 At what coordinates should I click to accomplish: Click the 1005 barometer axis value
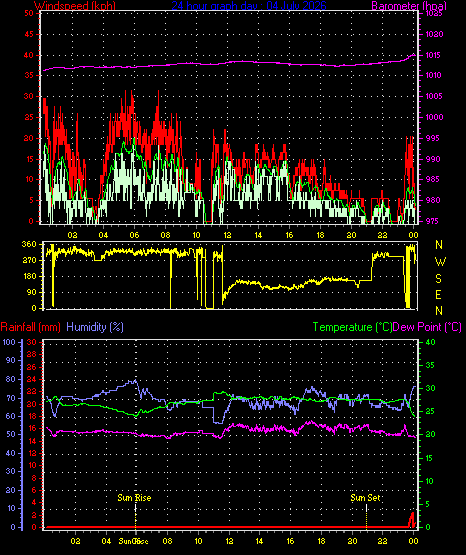(x=434, y=96)
